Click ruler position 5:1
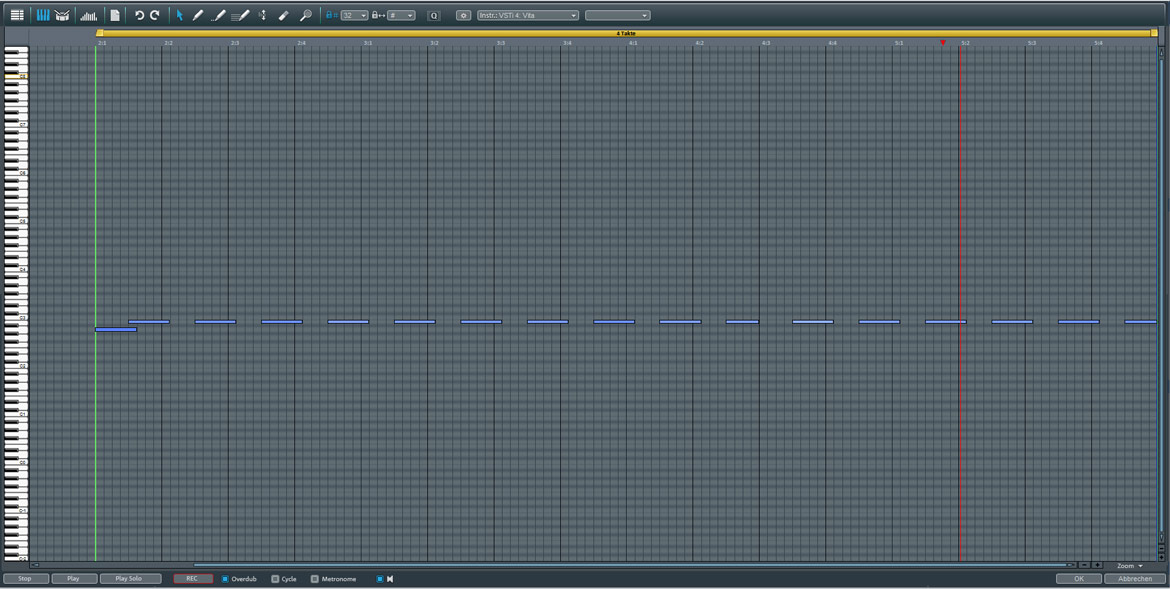Image resolution: width=1170 pixels, height=589 pixels. pyautogui.click(x=899, y=43)
